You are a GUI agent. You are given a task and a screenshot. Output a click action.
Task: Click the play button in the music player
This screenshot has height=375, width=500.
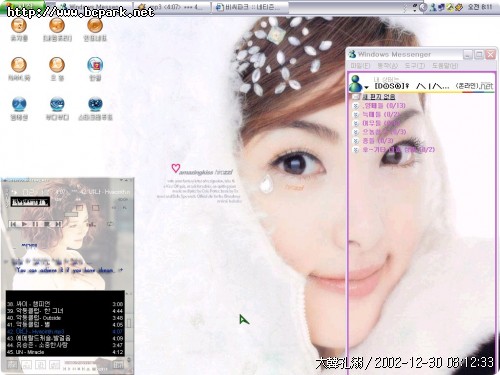(24, 224)
